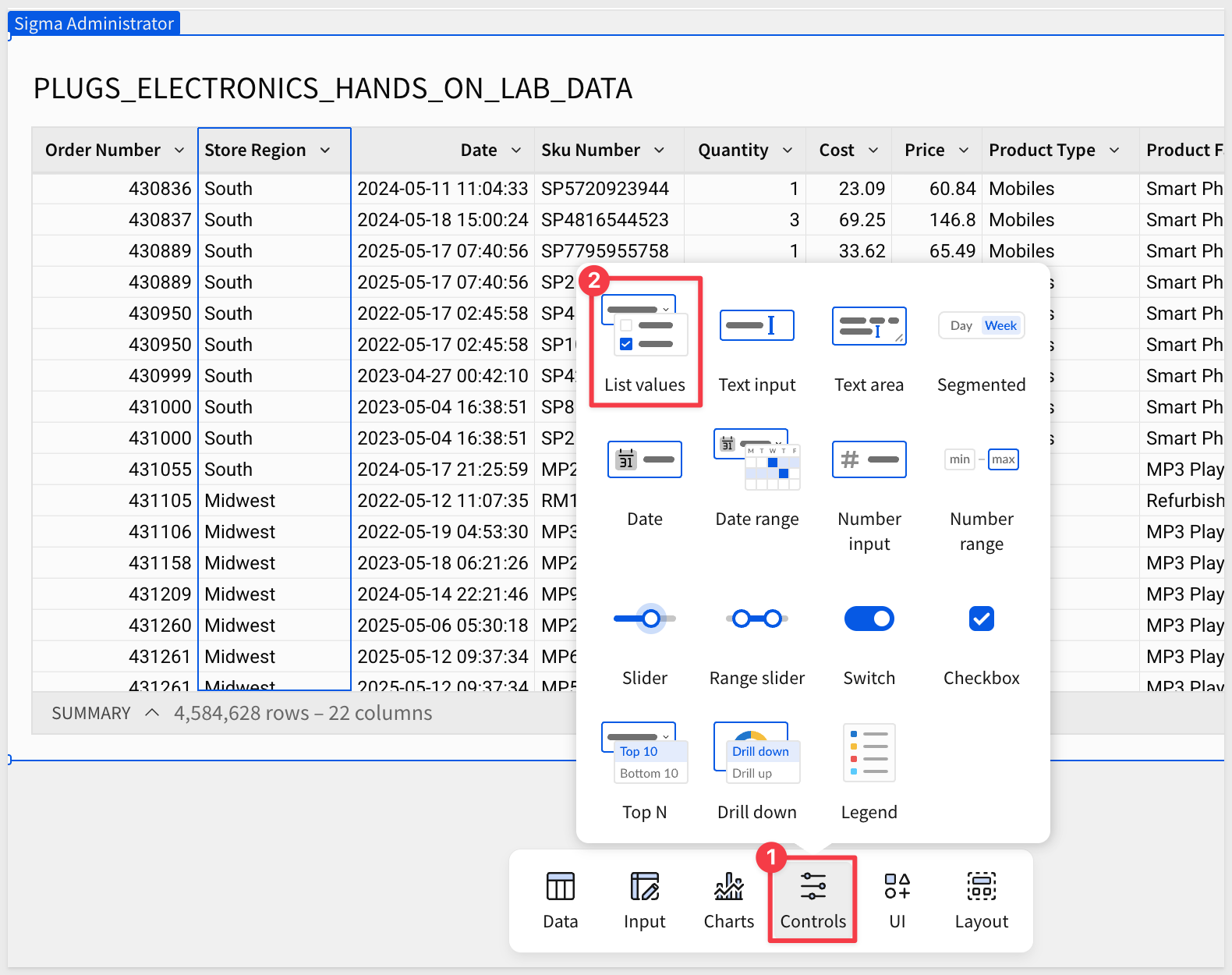
Task: Switch to the Layout toolbar tab
Action: pyautogui.click(x=981, y=901)
